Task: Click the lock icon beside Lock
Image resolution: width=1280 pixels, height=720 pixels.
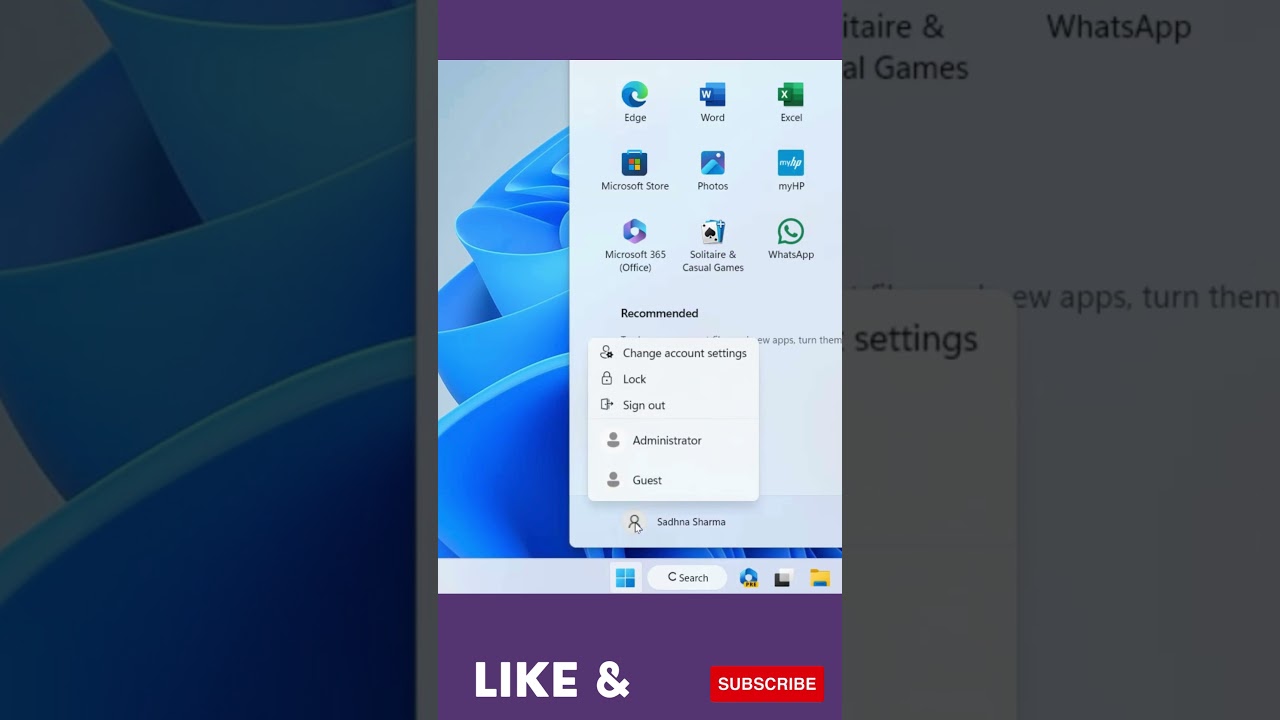Action: point(606,379)
